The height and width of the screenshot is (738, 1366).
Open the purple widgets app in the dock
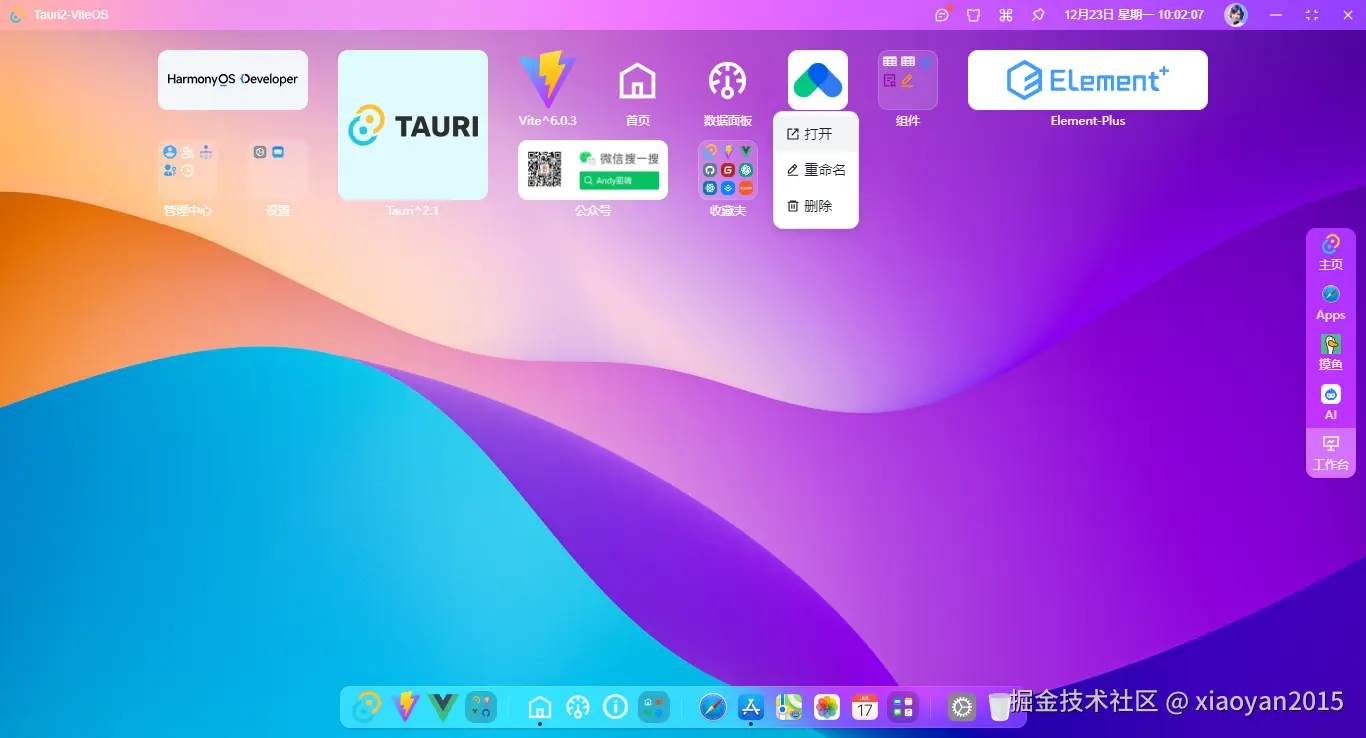[x=903, y=707]
